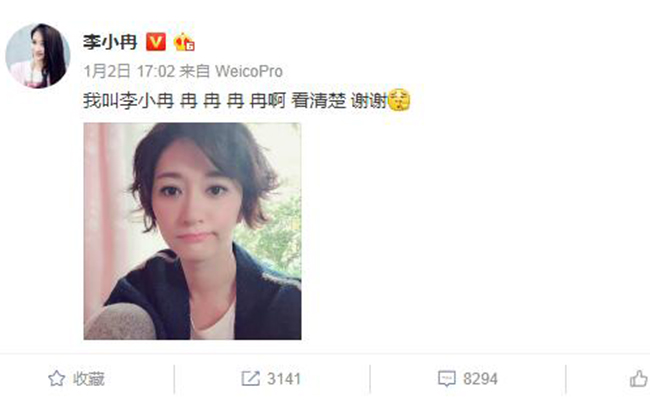650x400 pixels.
Task: Like the post with thumbs-up icon
Action: [638, 378]
